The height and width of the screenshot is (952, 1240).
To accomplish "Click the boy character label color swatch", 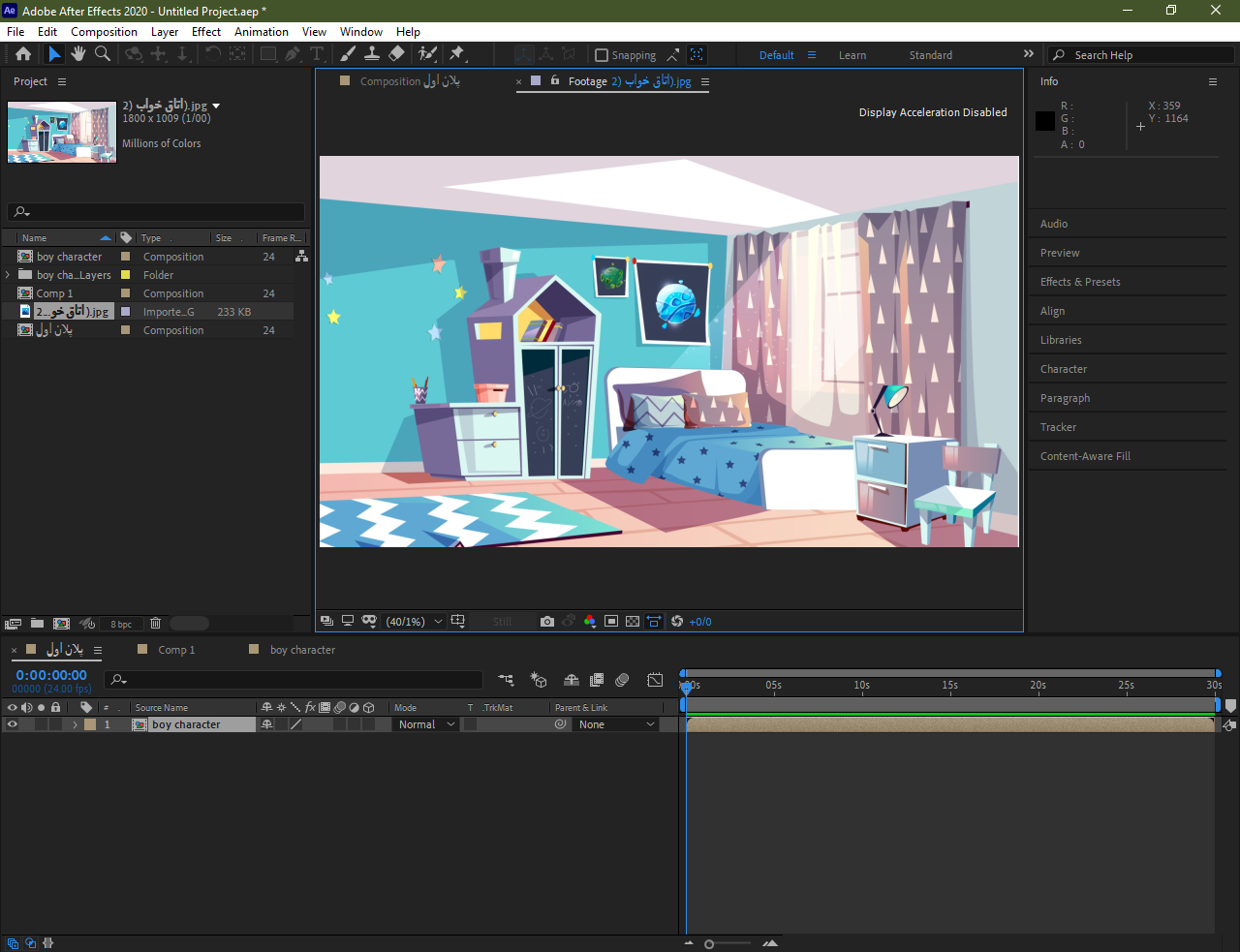I will pos(90,724).
